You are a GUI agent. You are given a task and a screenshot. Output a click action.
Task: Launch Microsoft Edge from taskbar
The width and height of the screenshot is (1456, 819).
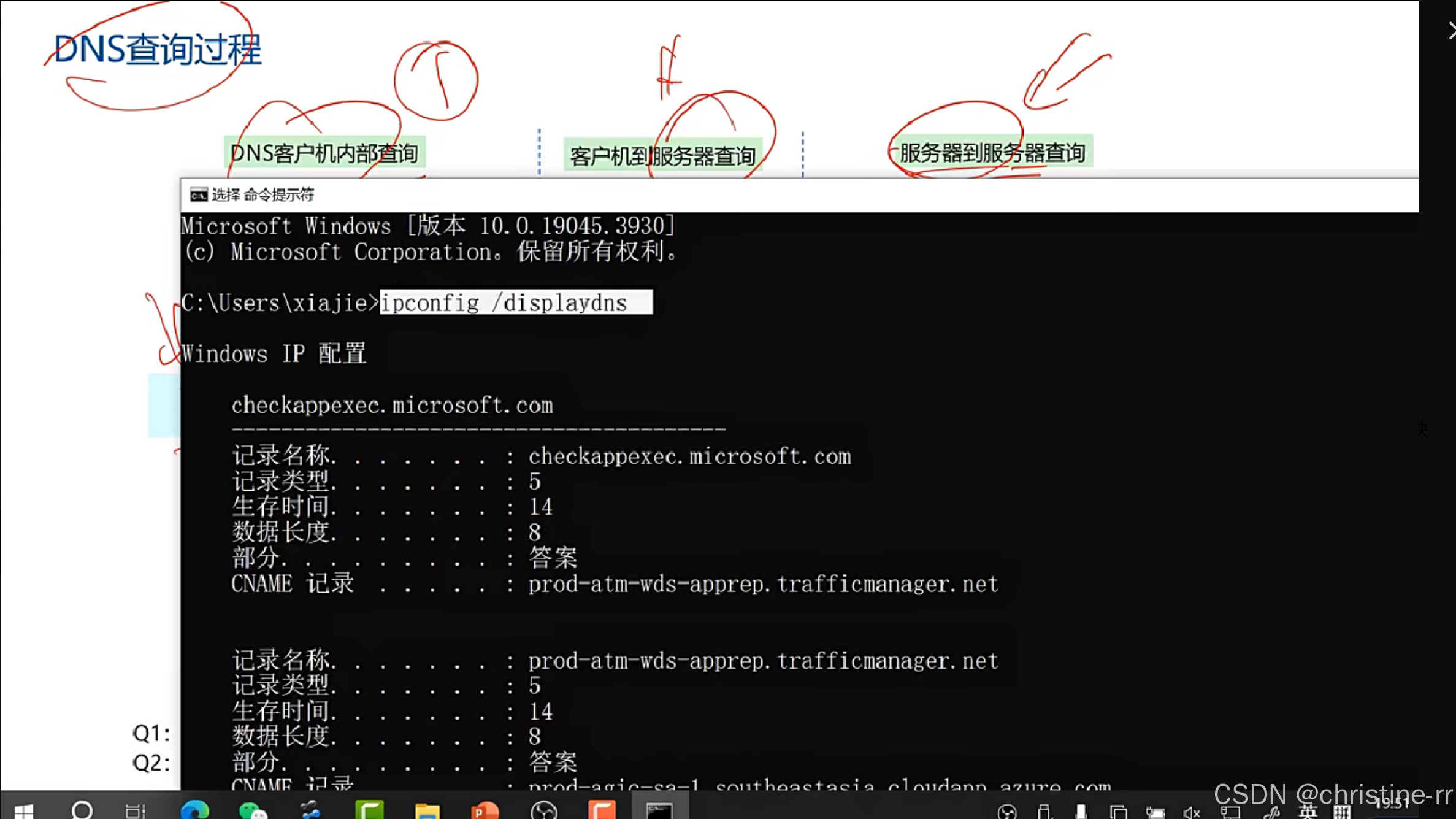tap(194, 810)
